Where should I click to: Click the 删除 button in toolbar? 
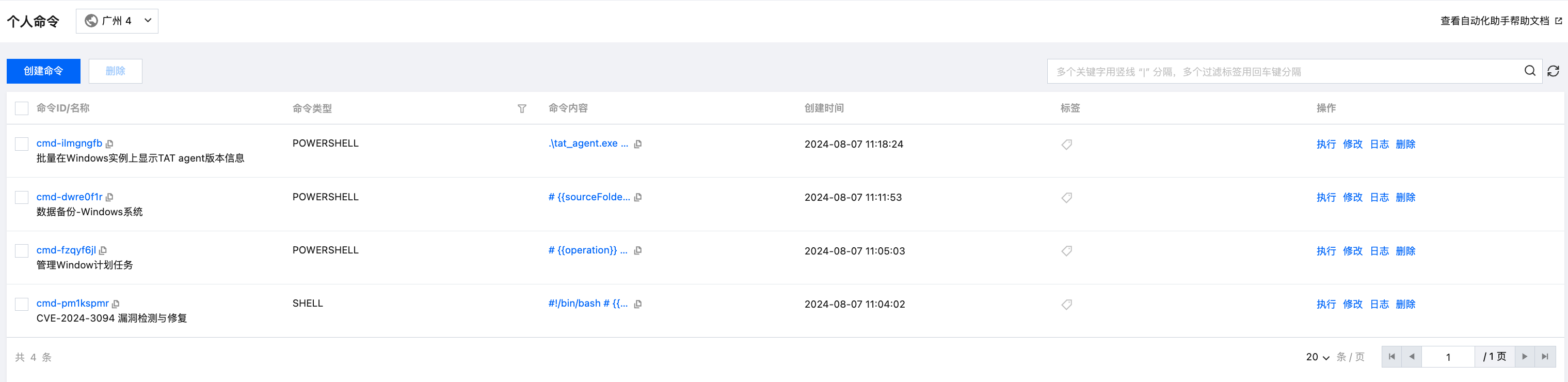[x=116, y=71]
